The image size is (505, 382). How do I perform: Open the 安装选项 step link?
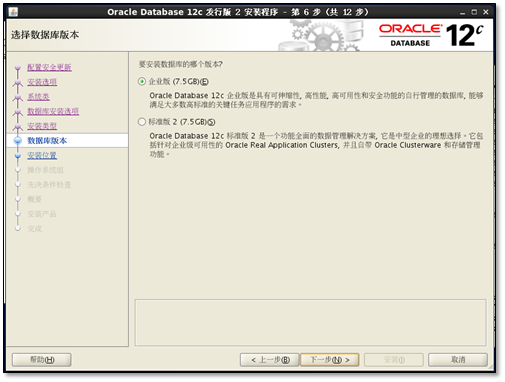coord(42,82)
